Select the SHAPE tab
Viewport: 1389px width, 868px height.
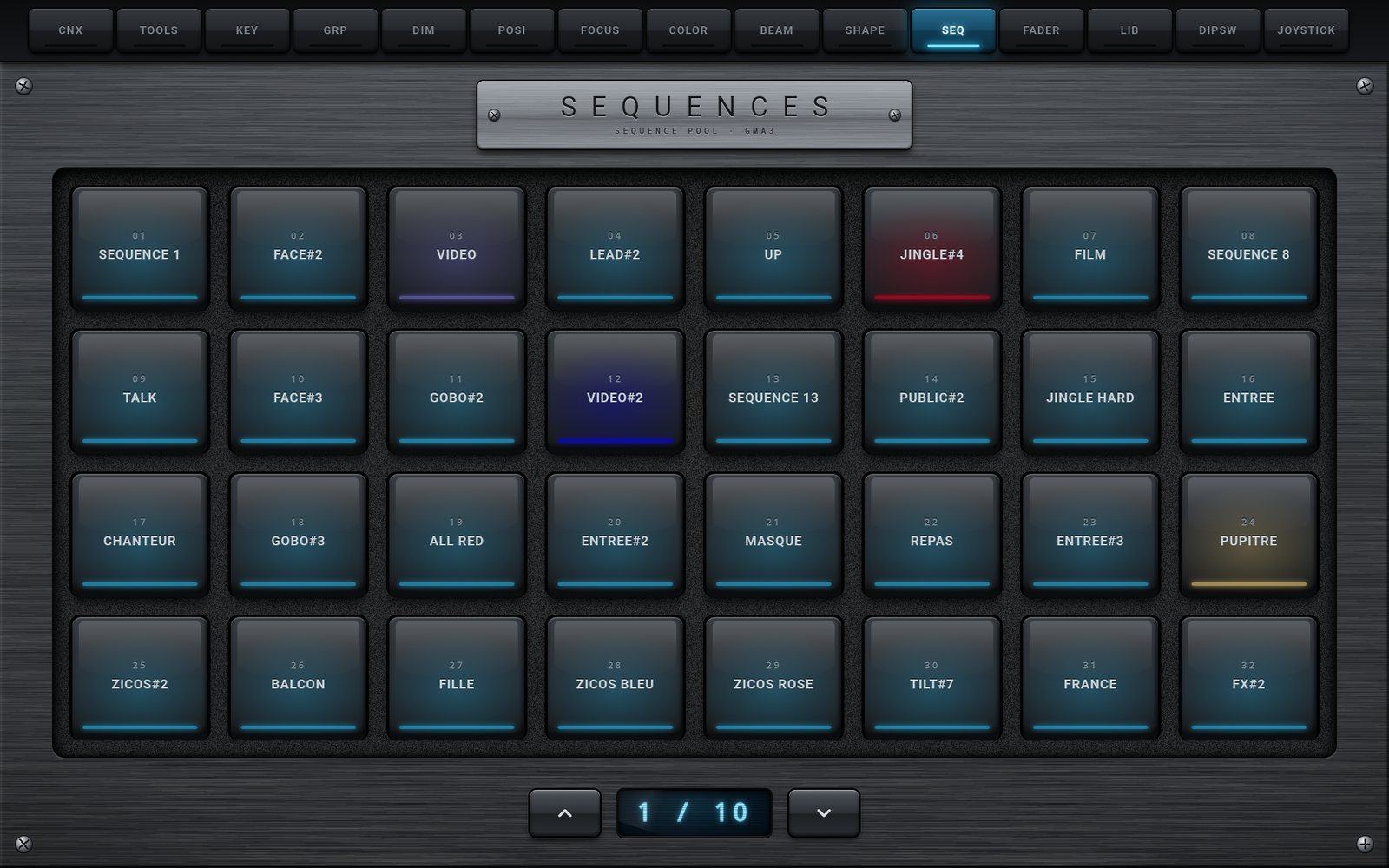tap(865, 30)
